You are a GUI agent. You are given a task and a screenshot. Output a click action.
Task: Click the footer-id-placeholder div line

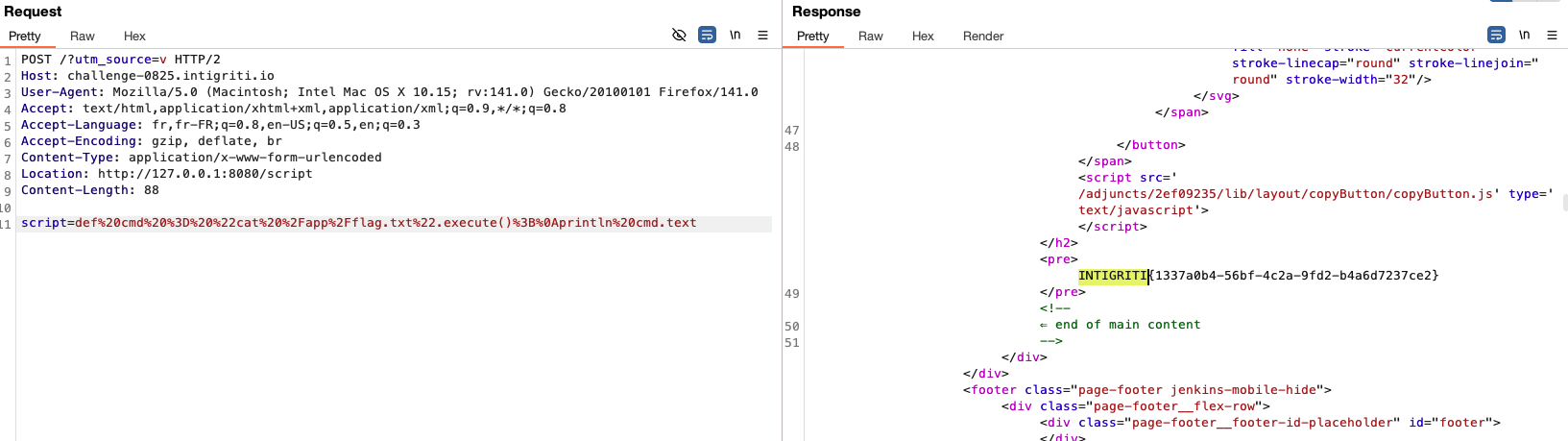pos(1270,423)
